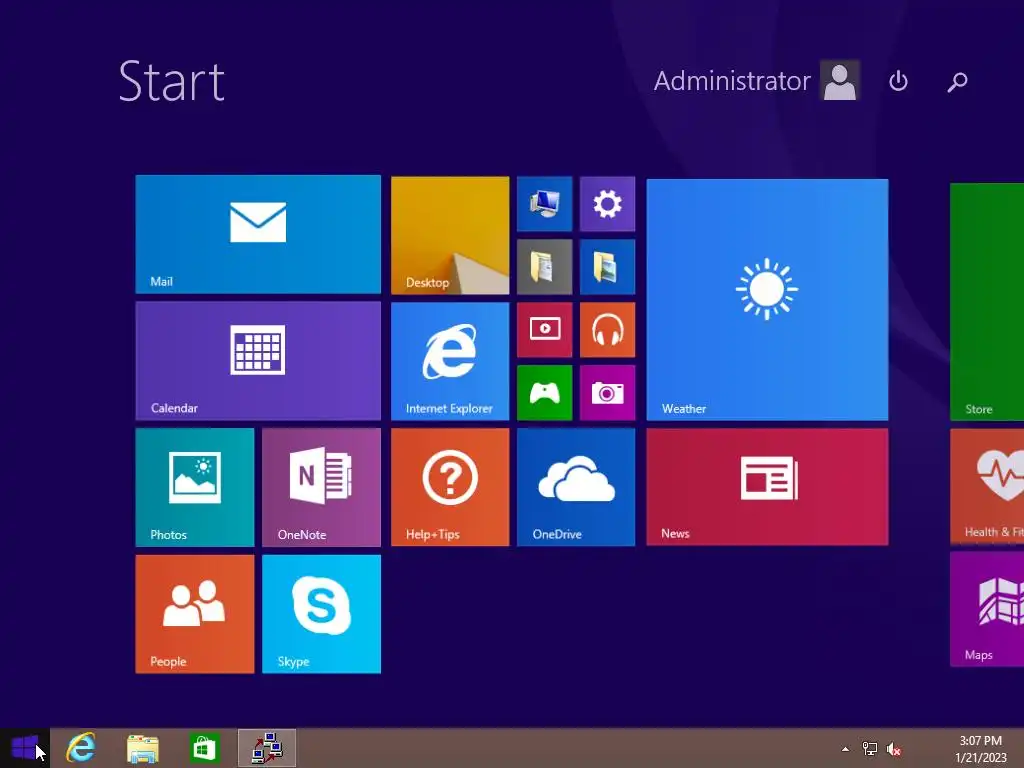Click the Search magnifier button
1024x768 pixels.
957,82
